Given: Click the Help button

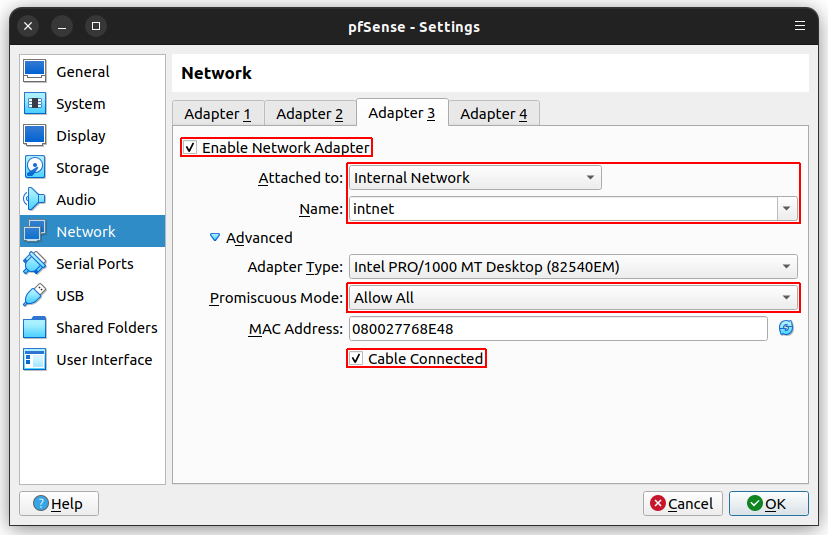Looking at the screenshot, I should coord(59,503).
